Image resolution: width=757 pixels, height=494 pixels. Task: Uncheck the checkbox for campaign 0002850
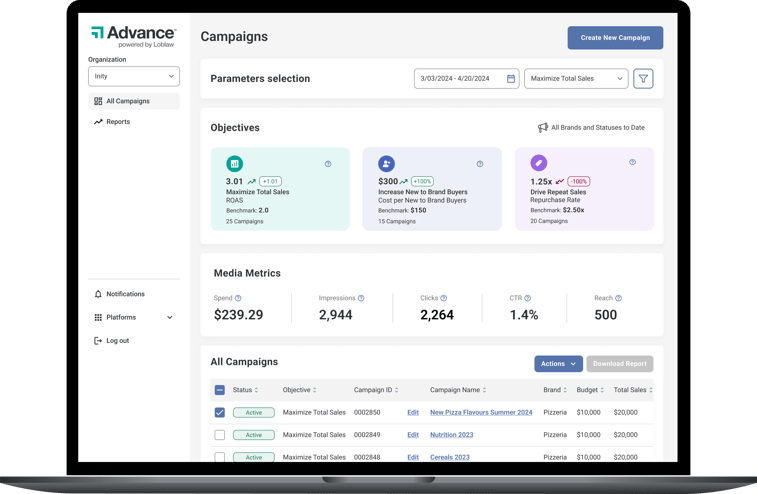coord(220,412)
